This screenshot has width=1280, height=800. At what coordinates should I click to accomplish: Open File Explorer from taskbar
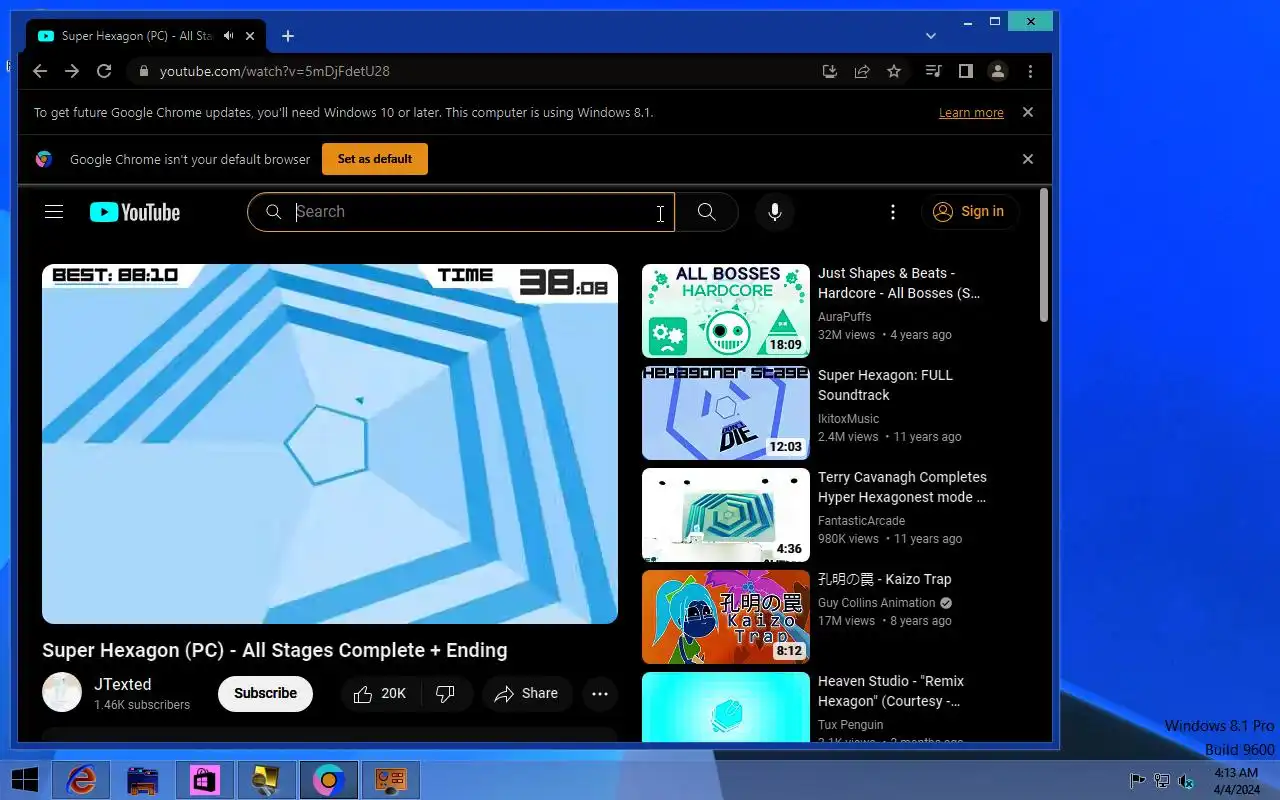[143, 780]
